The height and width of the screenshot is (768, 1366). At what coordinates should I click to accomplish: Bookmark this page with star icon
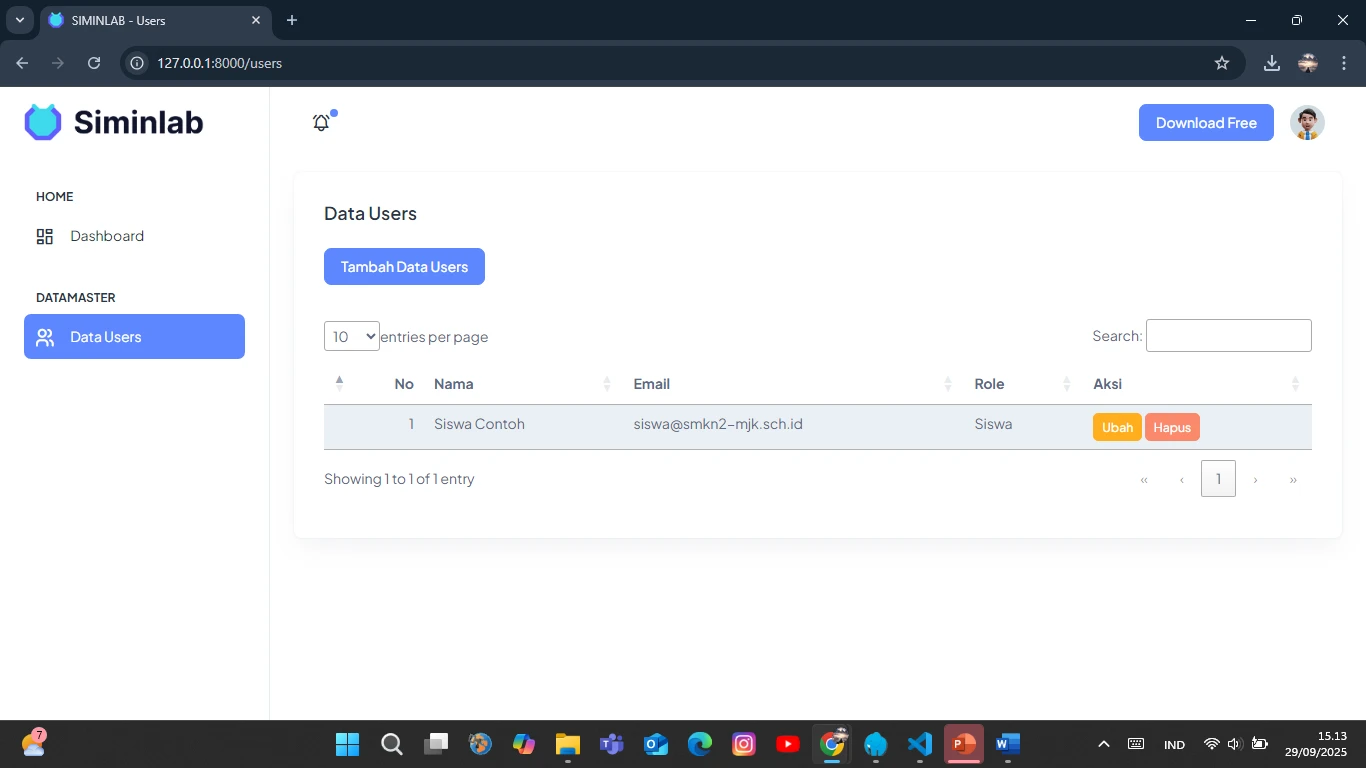coord(1221,63)
